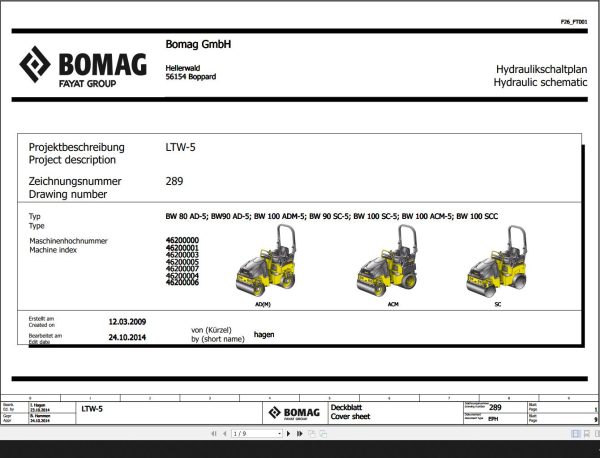Click the created on date 12.03.2009
The image size is (600, 458).
pyautogui.click(x=127, y=322)
